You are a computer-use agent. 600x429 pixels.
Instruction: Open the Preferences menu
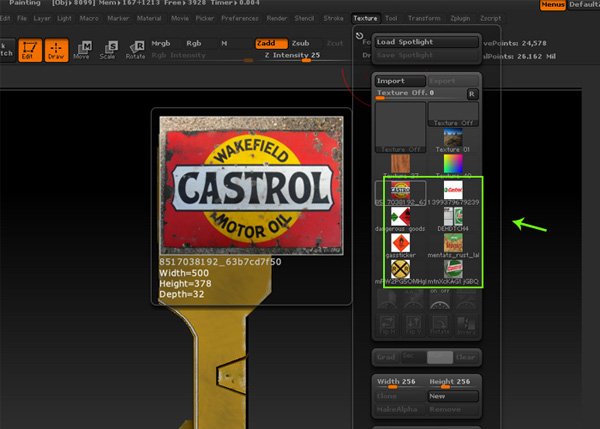(x=240, y=18)
